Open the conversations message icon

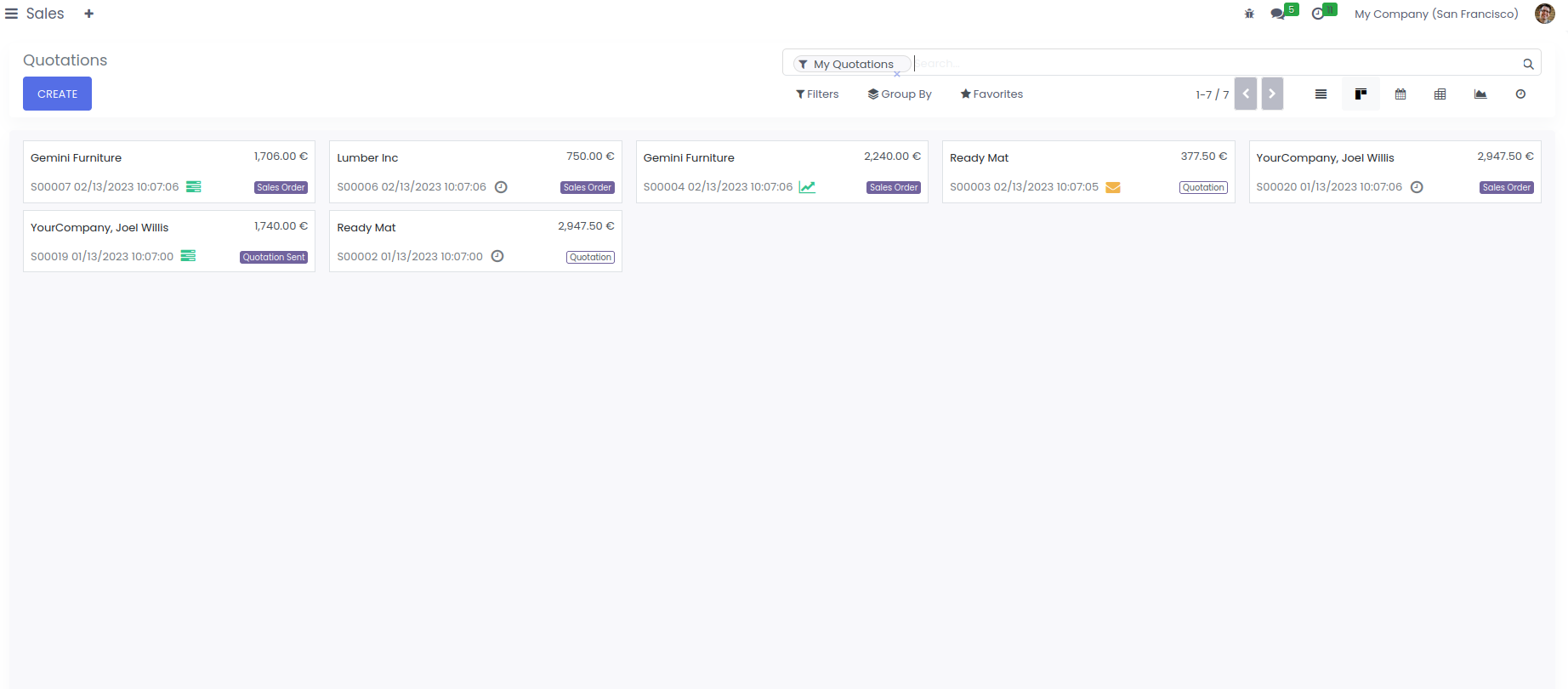pos(1277,14)
